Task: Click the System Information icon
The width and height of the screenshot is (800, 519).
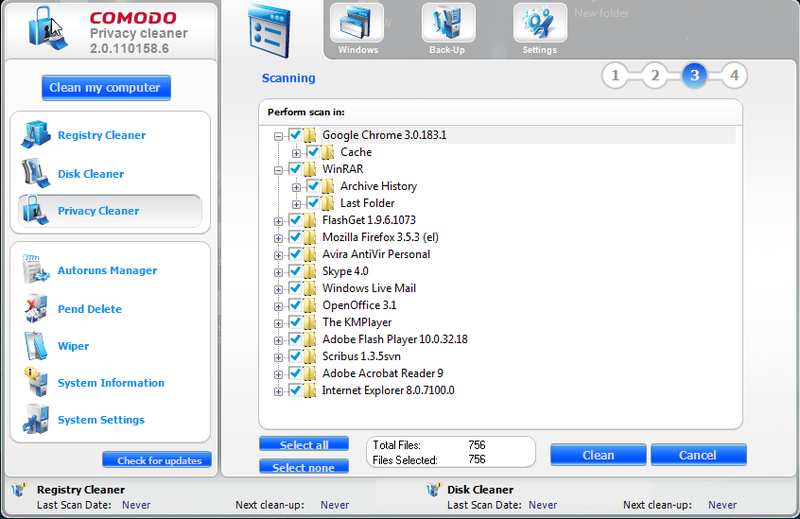Action: [x=36, y=382]
